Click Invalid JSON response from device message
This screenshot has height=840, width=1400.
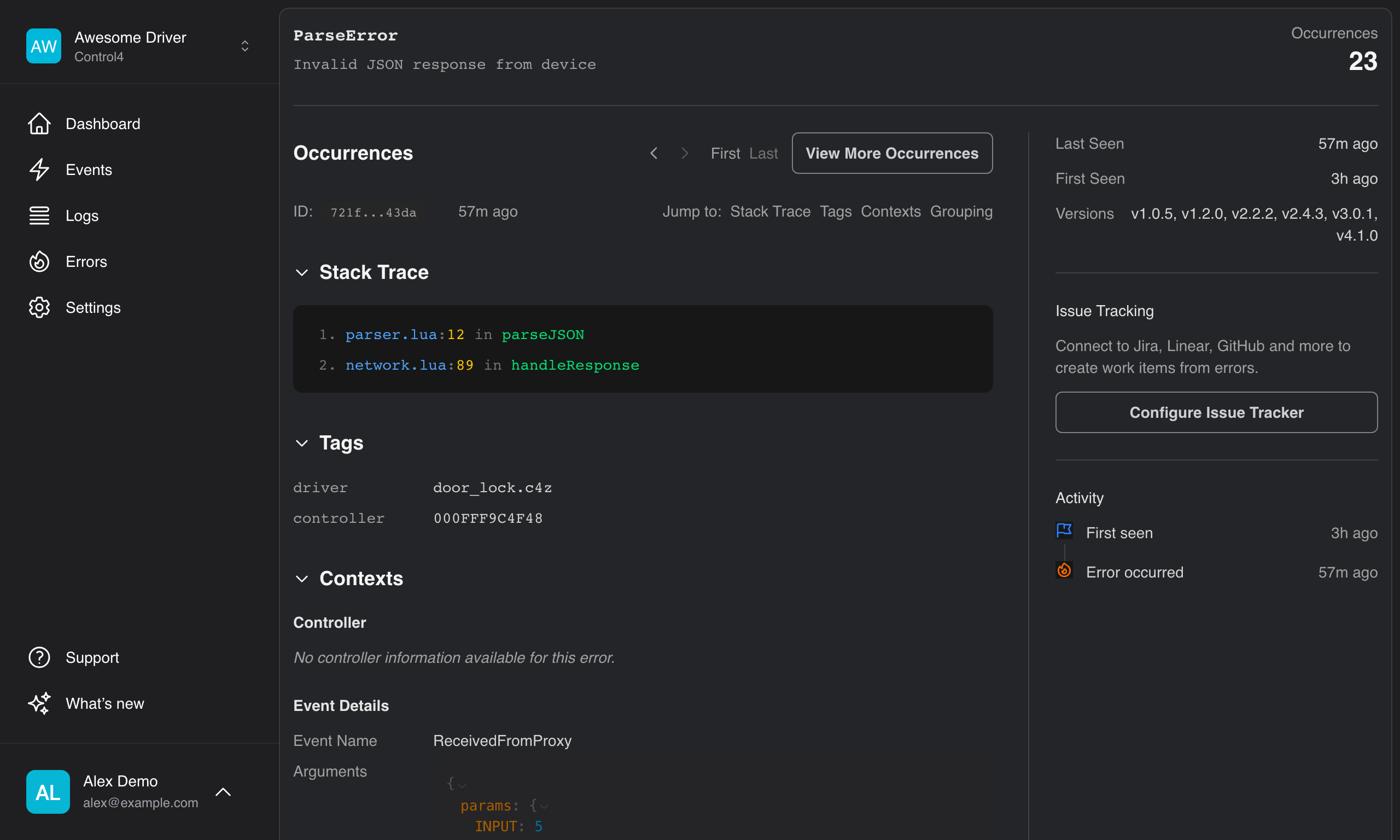pyautogui.click(x=444, y=64)
